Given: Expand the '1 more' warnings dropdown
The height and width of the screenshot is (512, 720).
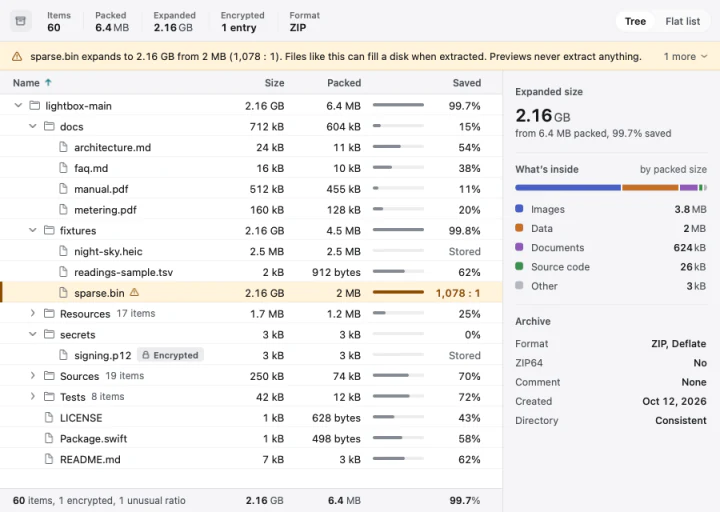Looking at the screenshot, I should [x=685, y=56].
